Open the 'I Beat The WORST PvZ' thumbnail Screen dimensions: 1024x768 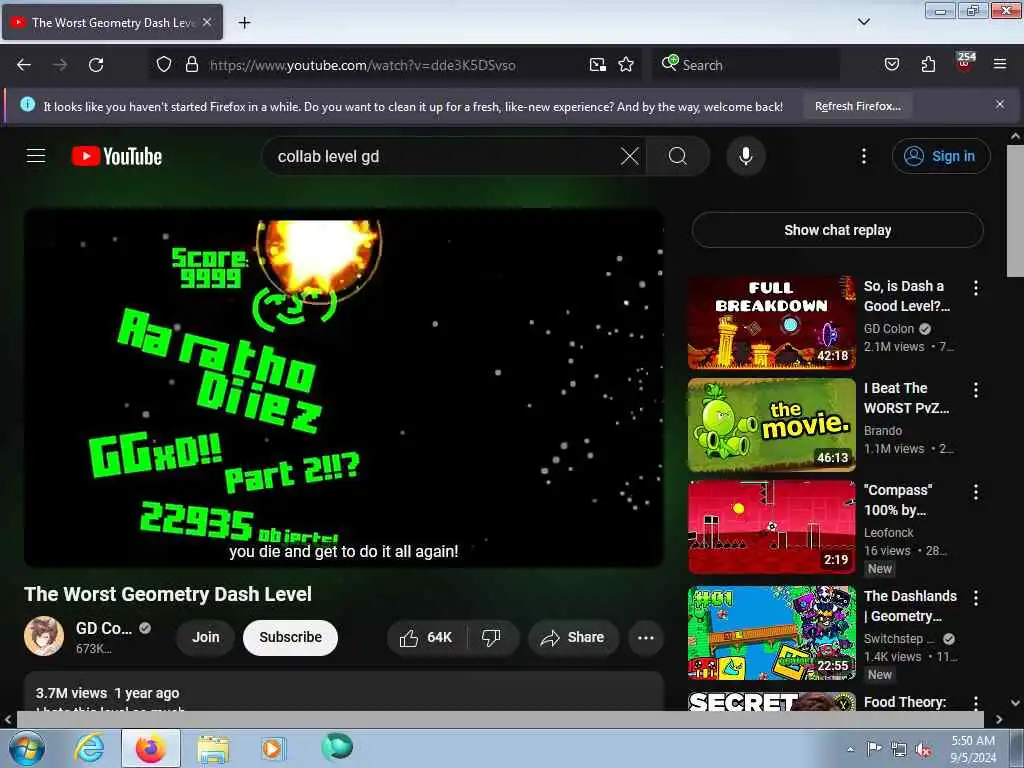[x=772, y=424]
